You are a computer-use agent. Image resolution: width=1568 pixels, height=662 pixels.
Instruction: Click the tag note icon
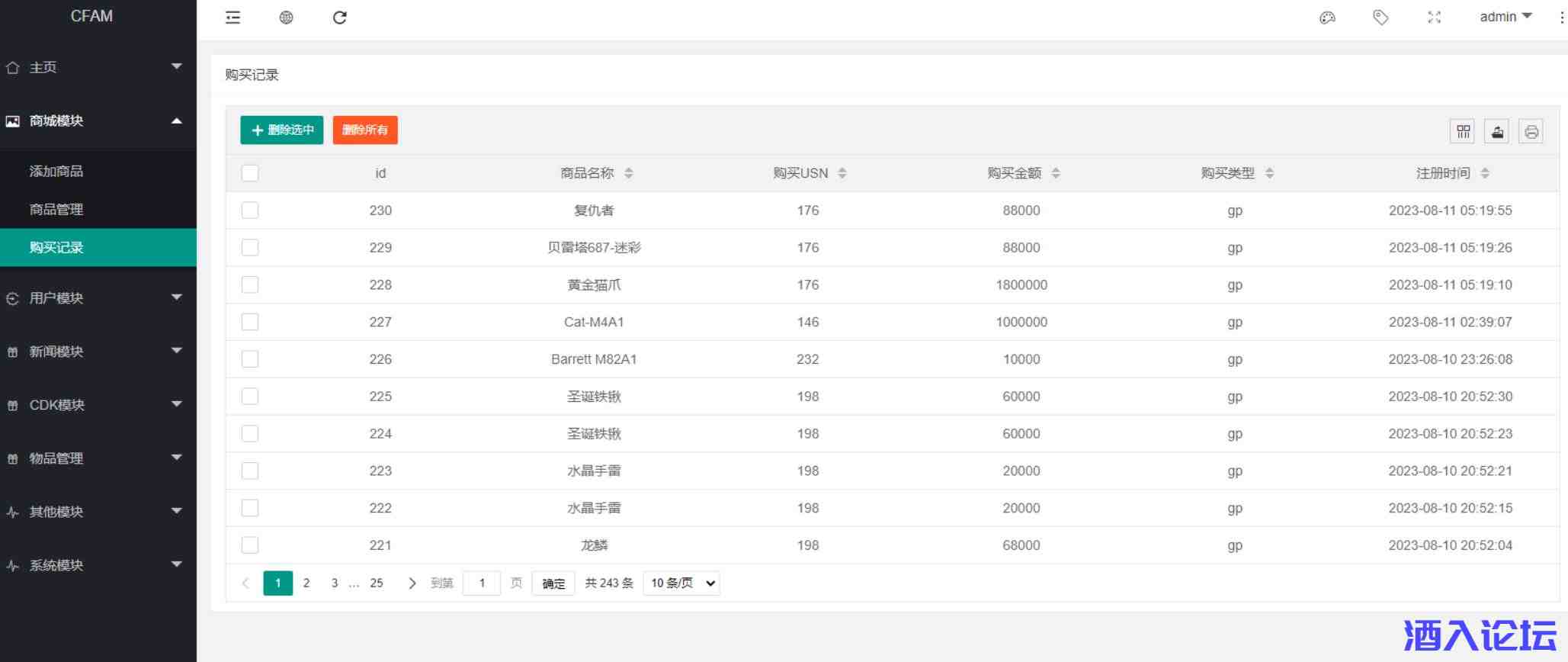pyautogui.click(x=1380, y=18)
